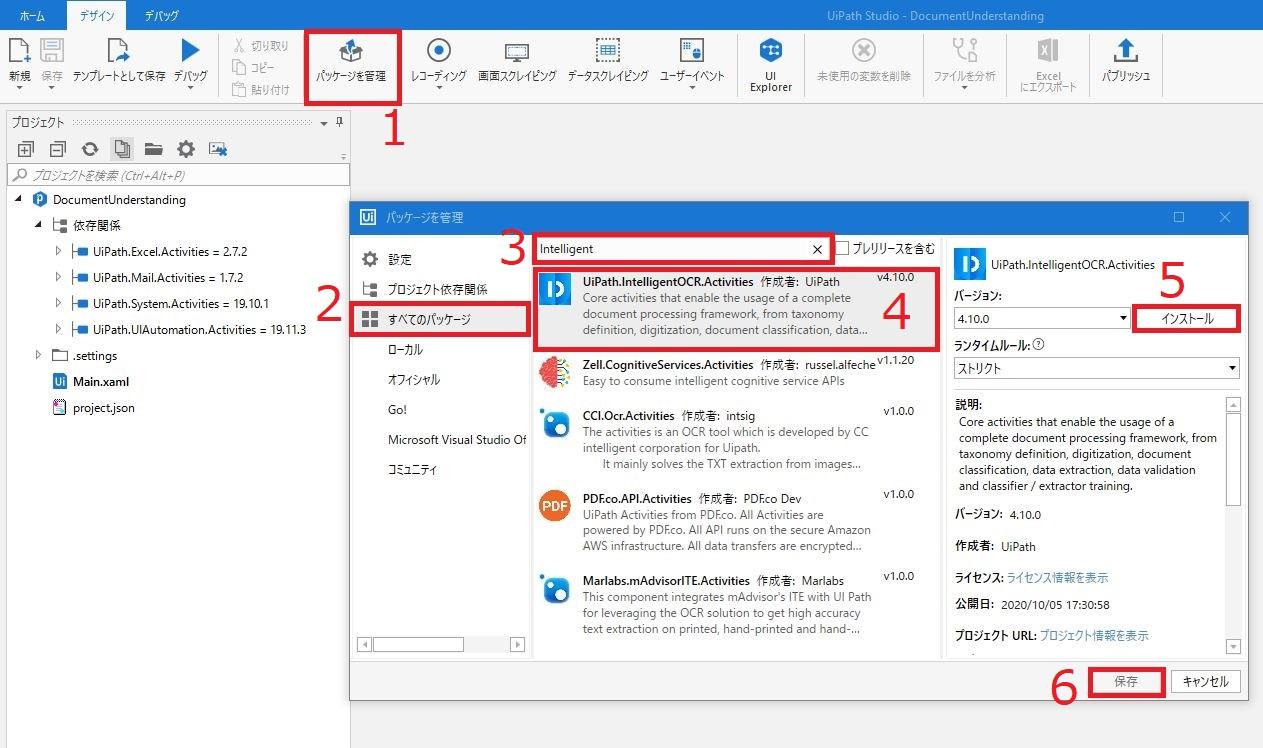Collapse all in Project panel toolbar
Screen dimensions: 1263x748
[x=58, y=149]
